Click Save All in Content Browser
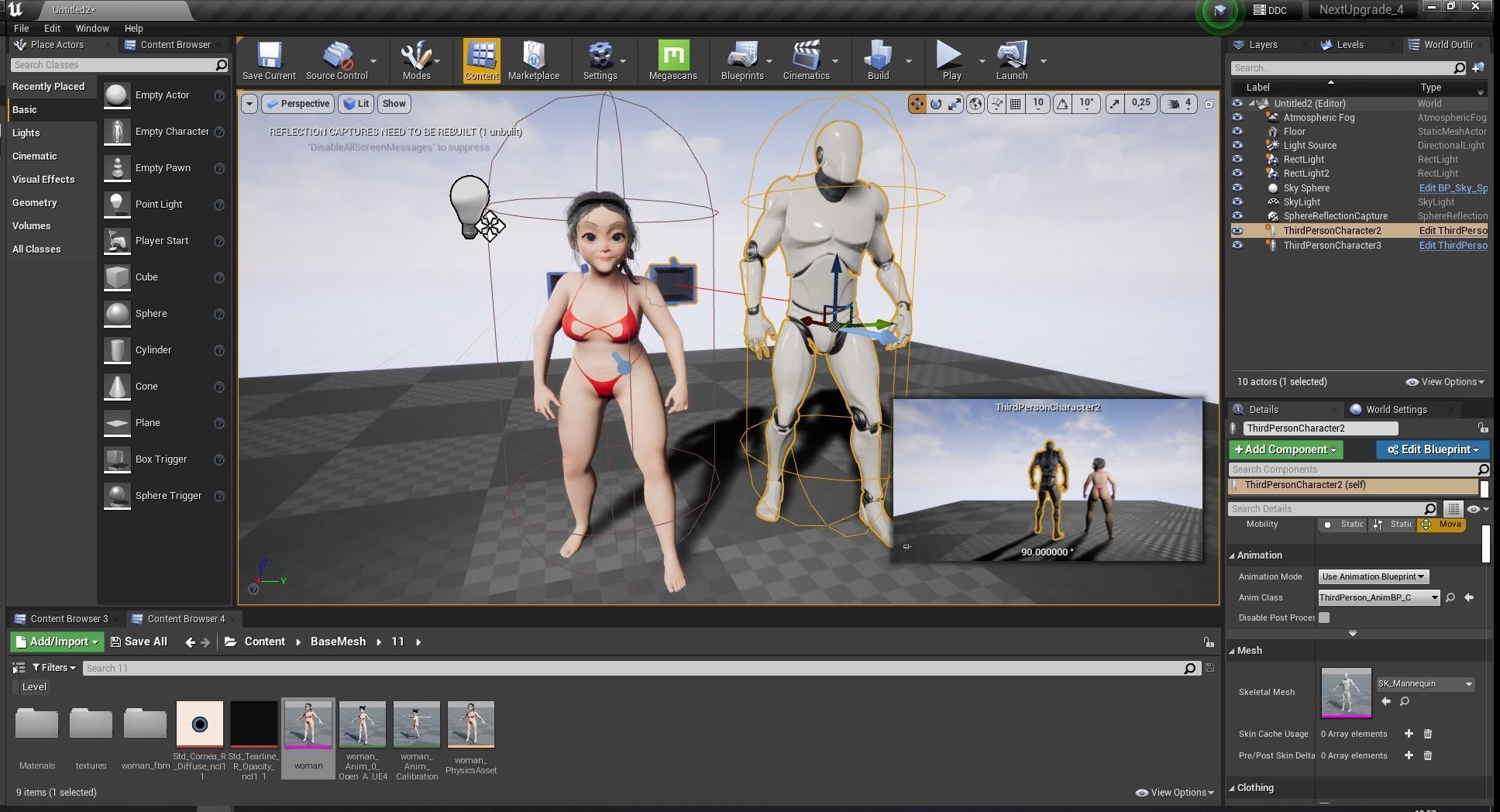Viewport: 1500px width, 812px height. click(139, 642)
